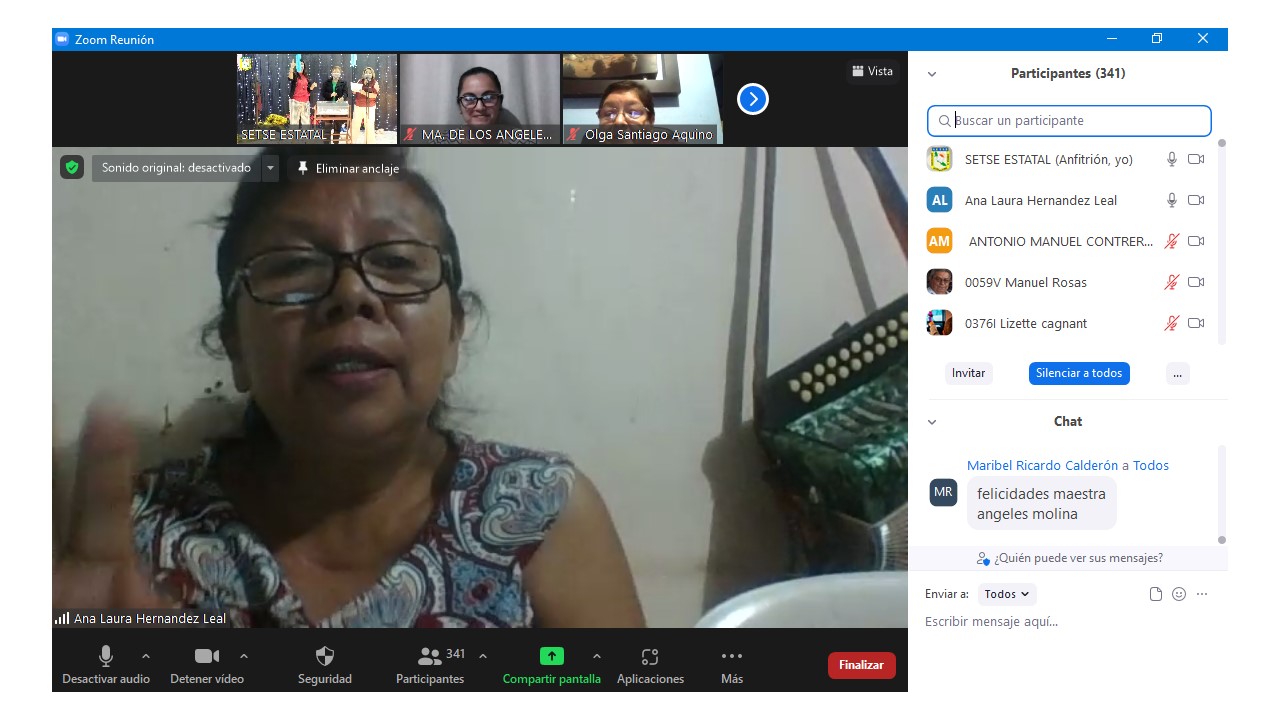The width and height of the screenshot is (1280, 720).
Task: Open the Participantes 341 toolbar item
Action: [x=430, y=657]
